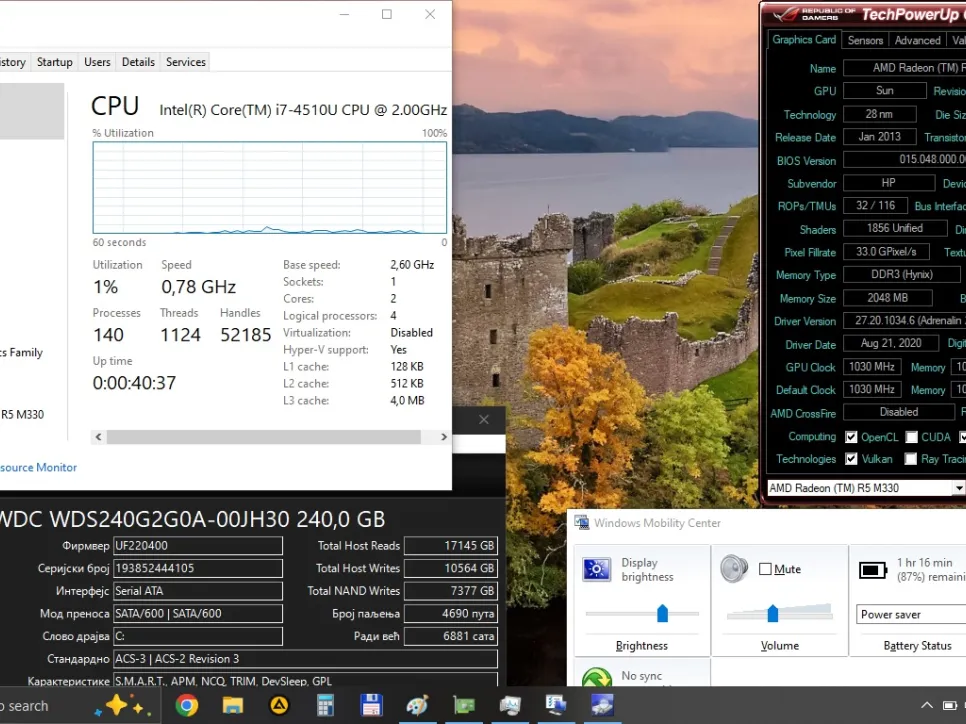Image resolution: width=966 pixels, height=724 pixels.
Task: Open the Resource Monitor link
Action: click(x=36, y=467)
